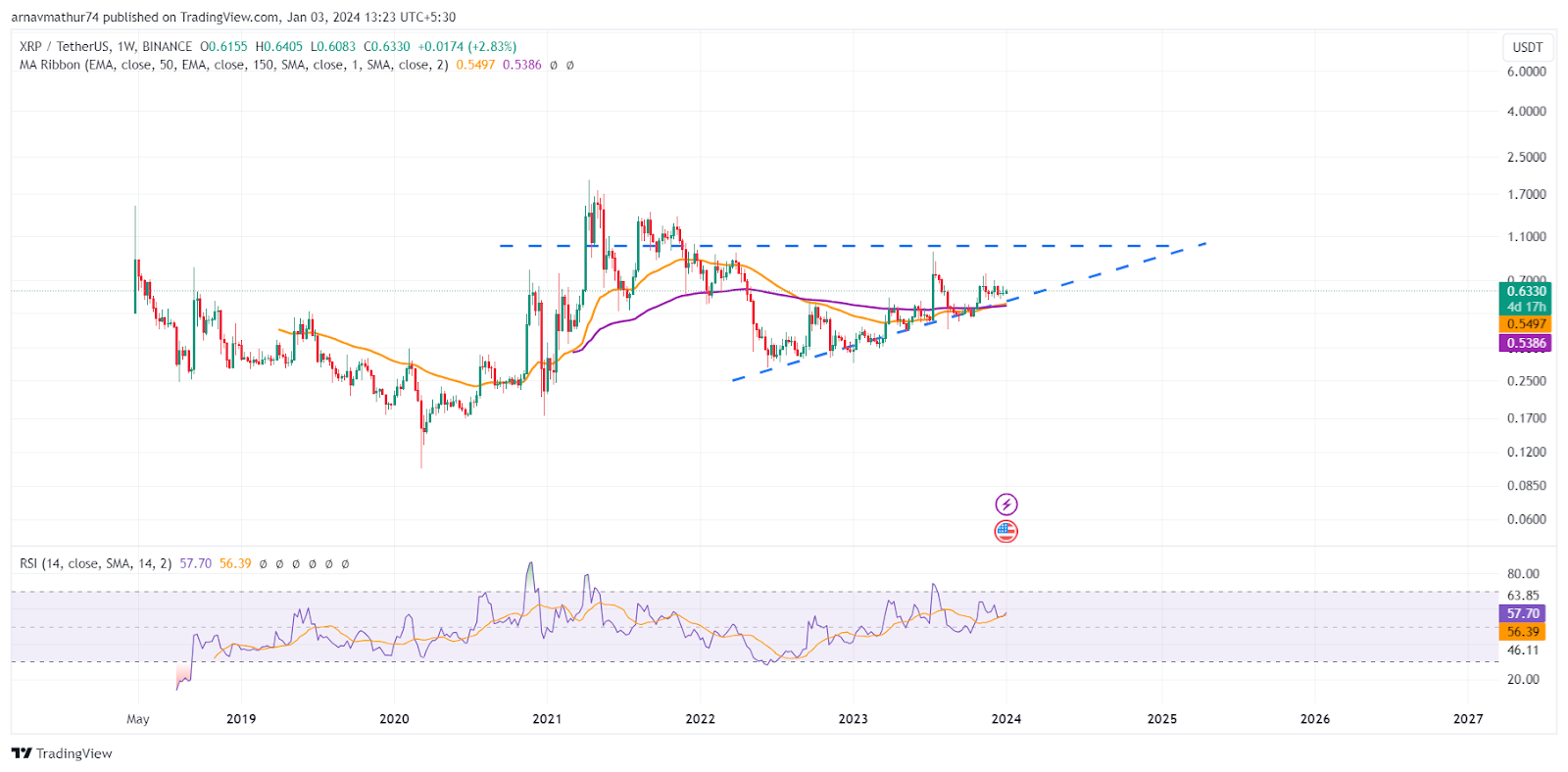Click the 2026 label on time axis
The height and width of the screenshot is (772, 1568).
tap(1315, 719)
